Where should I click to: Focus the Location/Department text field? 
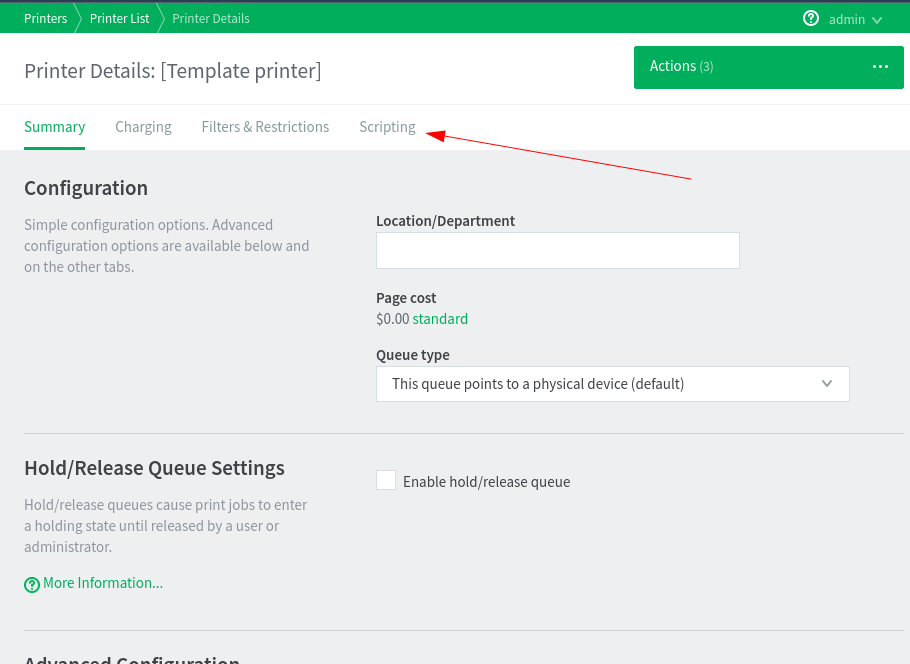(557, 251)
